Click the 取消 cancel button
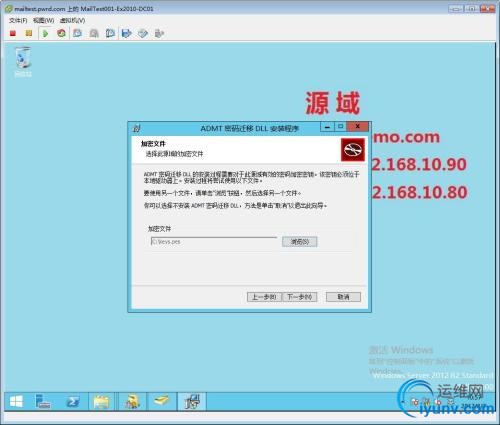Screen dimensions: 500x425 (343, 297)
